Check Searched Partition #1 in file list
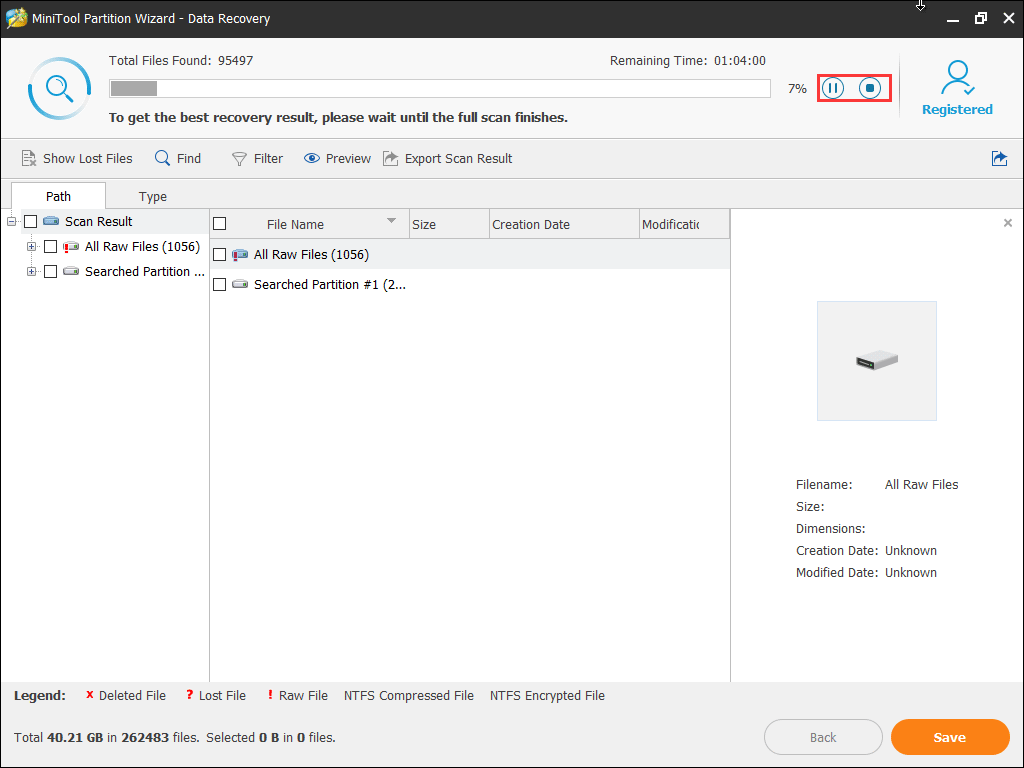Screen dimensions: 1024x768 point(220,285)
